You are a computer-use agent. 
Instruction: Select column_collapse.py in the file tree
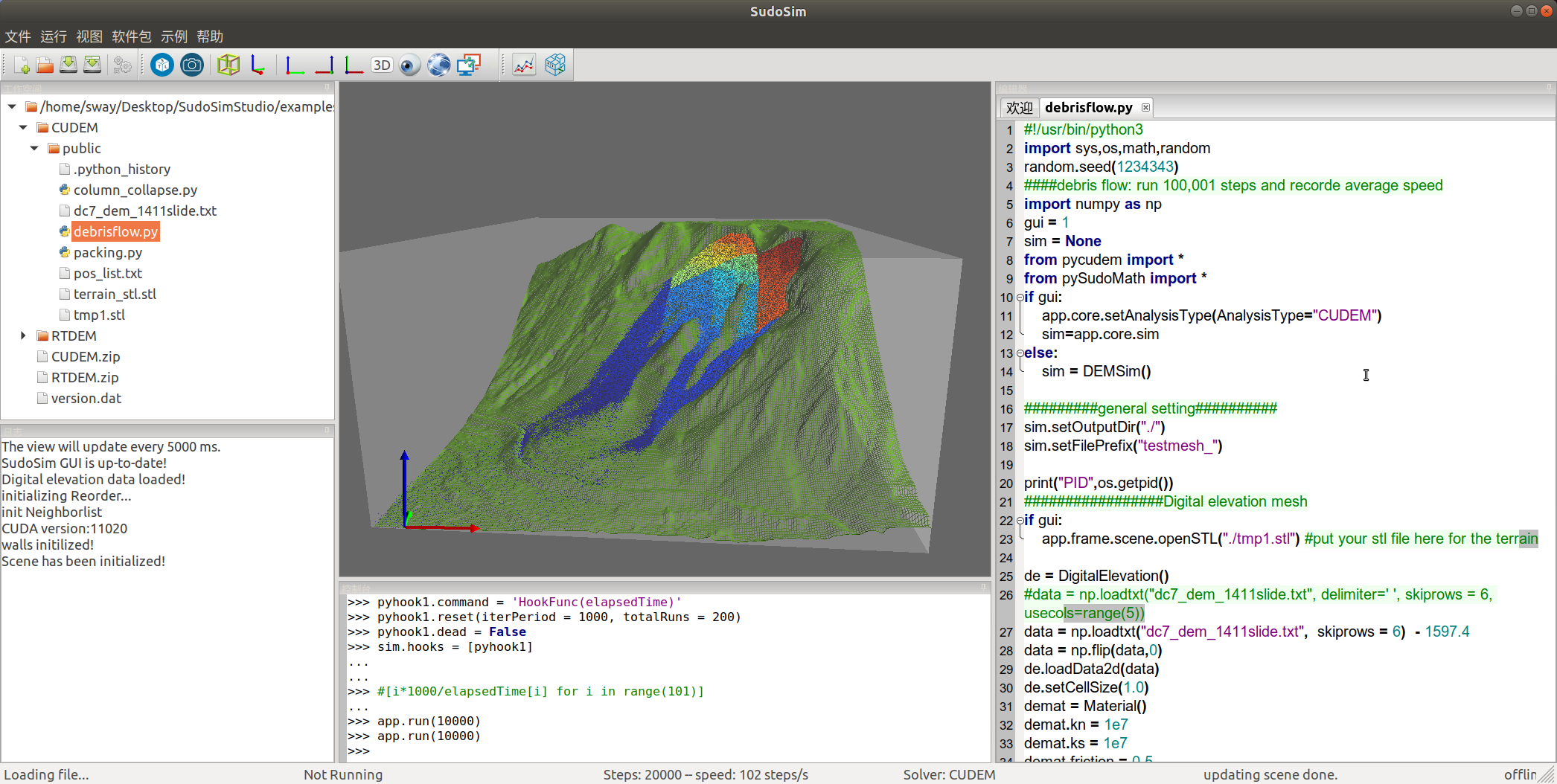point(135,190)
